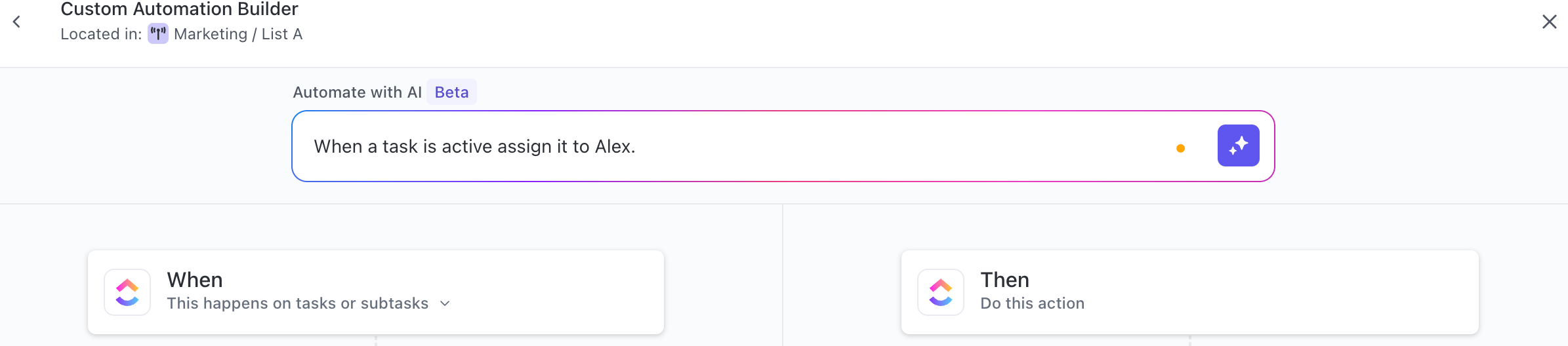
Task: Click the 'Do this action' text
Action: pos(1032,303)
